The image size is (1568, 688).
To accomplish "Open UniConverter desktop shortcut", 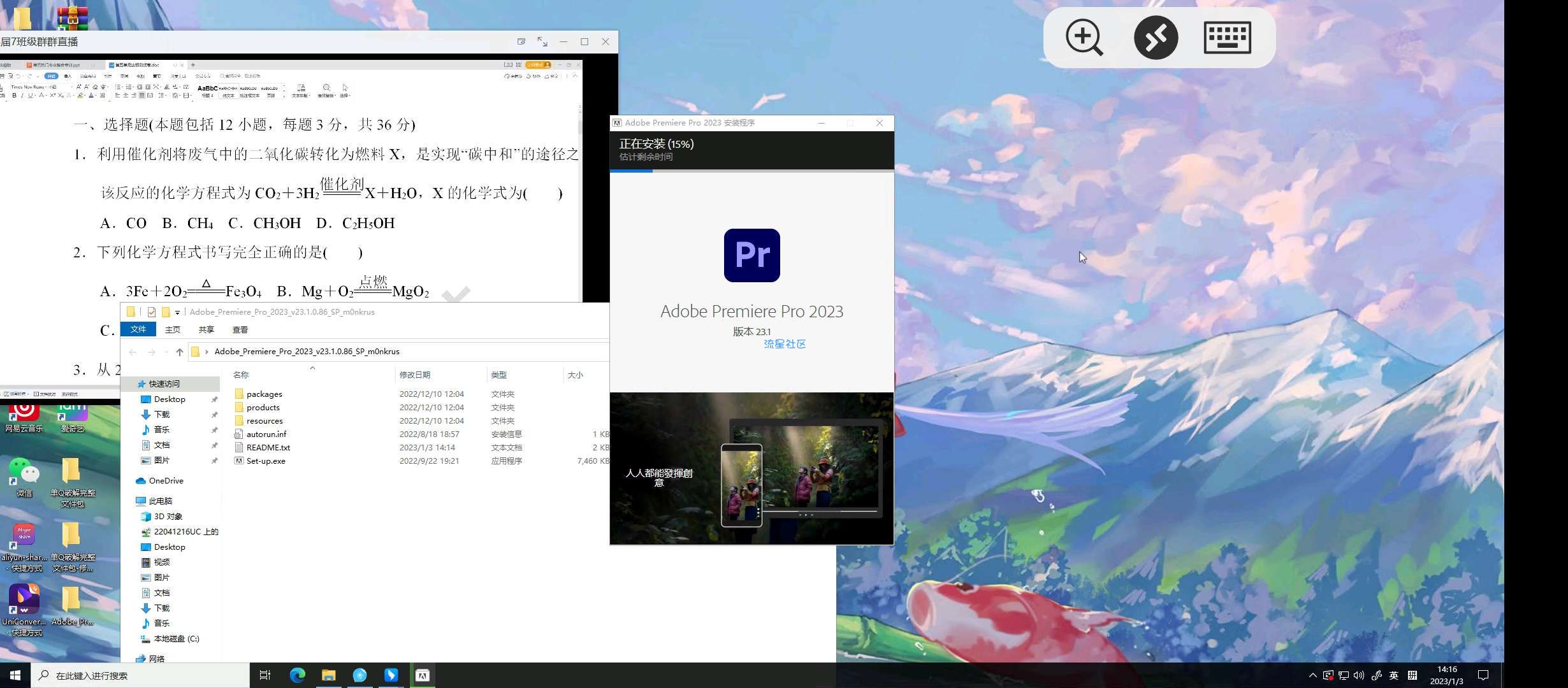I will 24,610.
